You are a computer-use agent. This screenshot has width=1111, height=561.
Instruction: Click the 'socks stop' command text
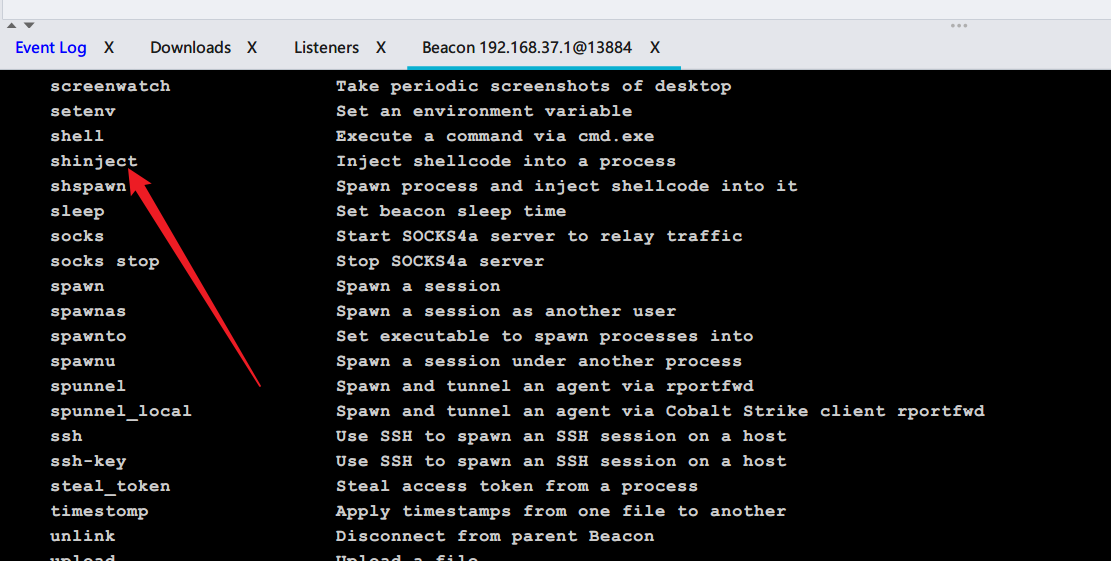[105, 261]
